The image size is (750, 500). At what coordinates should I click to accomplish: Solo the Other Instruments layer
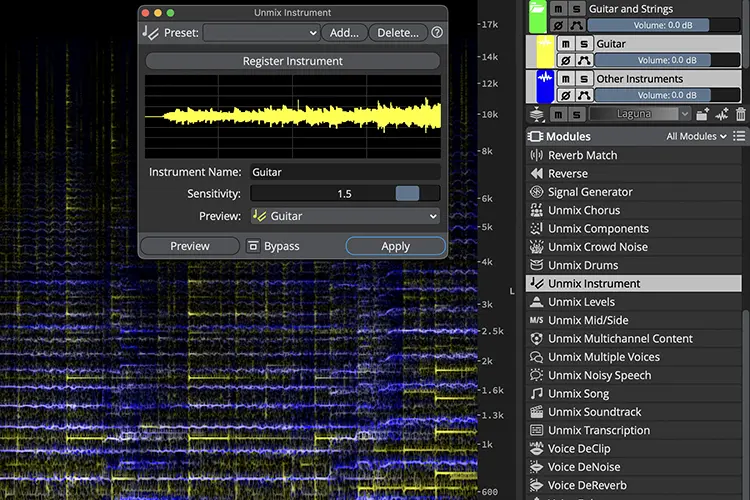click(584, 78)
